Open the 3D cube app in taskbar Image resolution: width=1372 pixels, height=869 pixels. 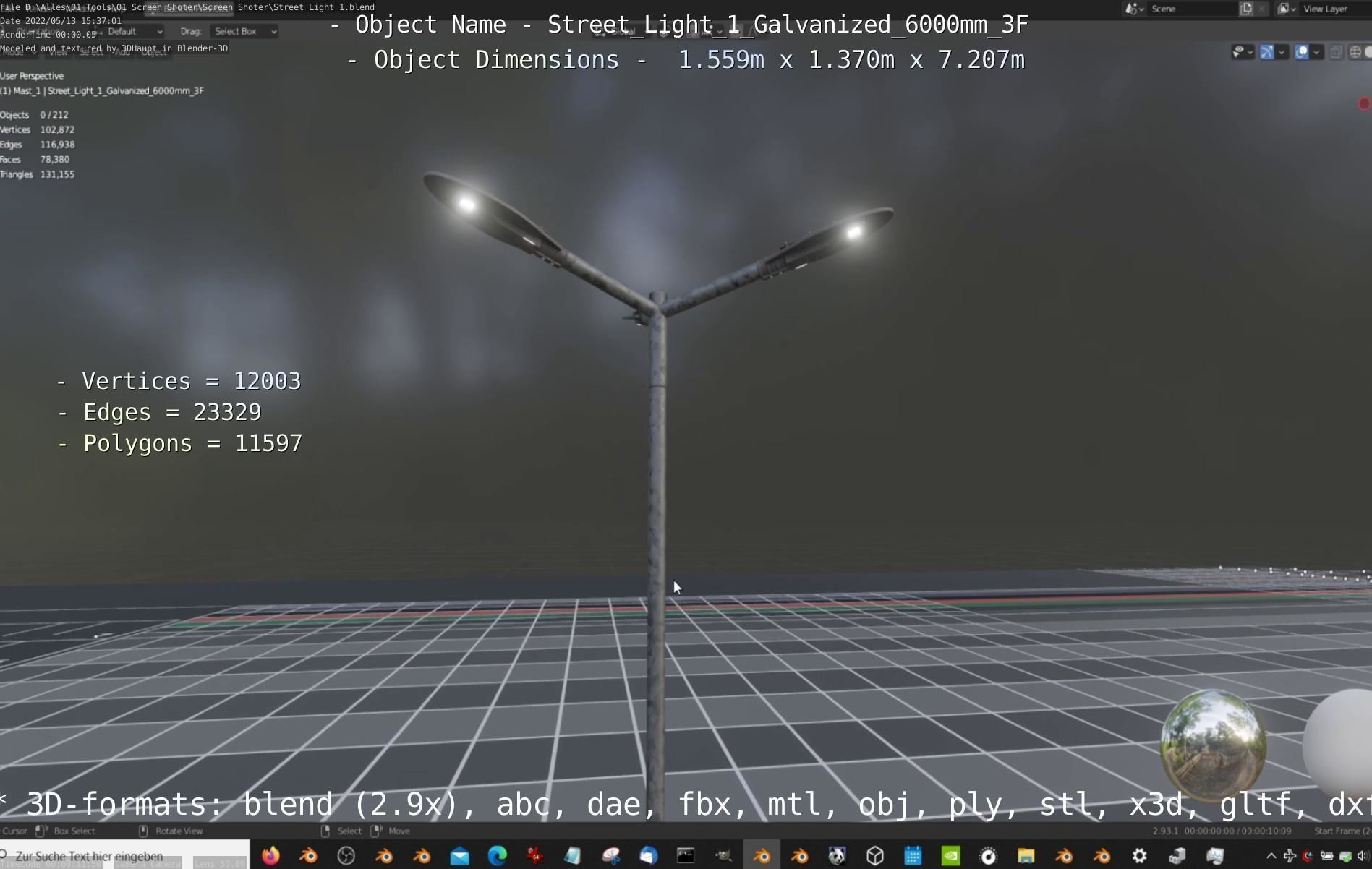pyautogui.click(x=875, y=856)
